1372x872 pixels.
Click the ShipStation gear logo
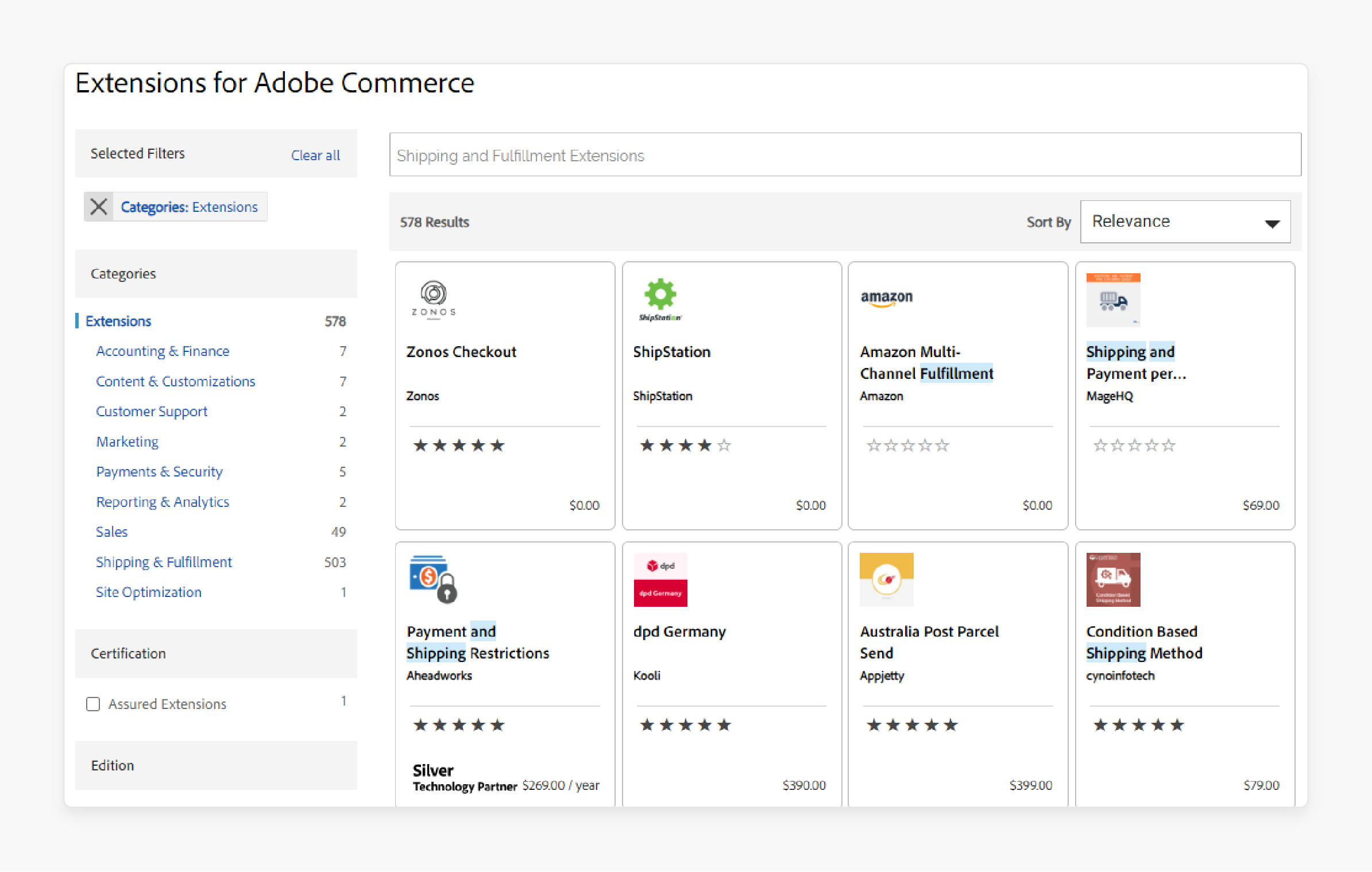click(660, 299)
